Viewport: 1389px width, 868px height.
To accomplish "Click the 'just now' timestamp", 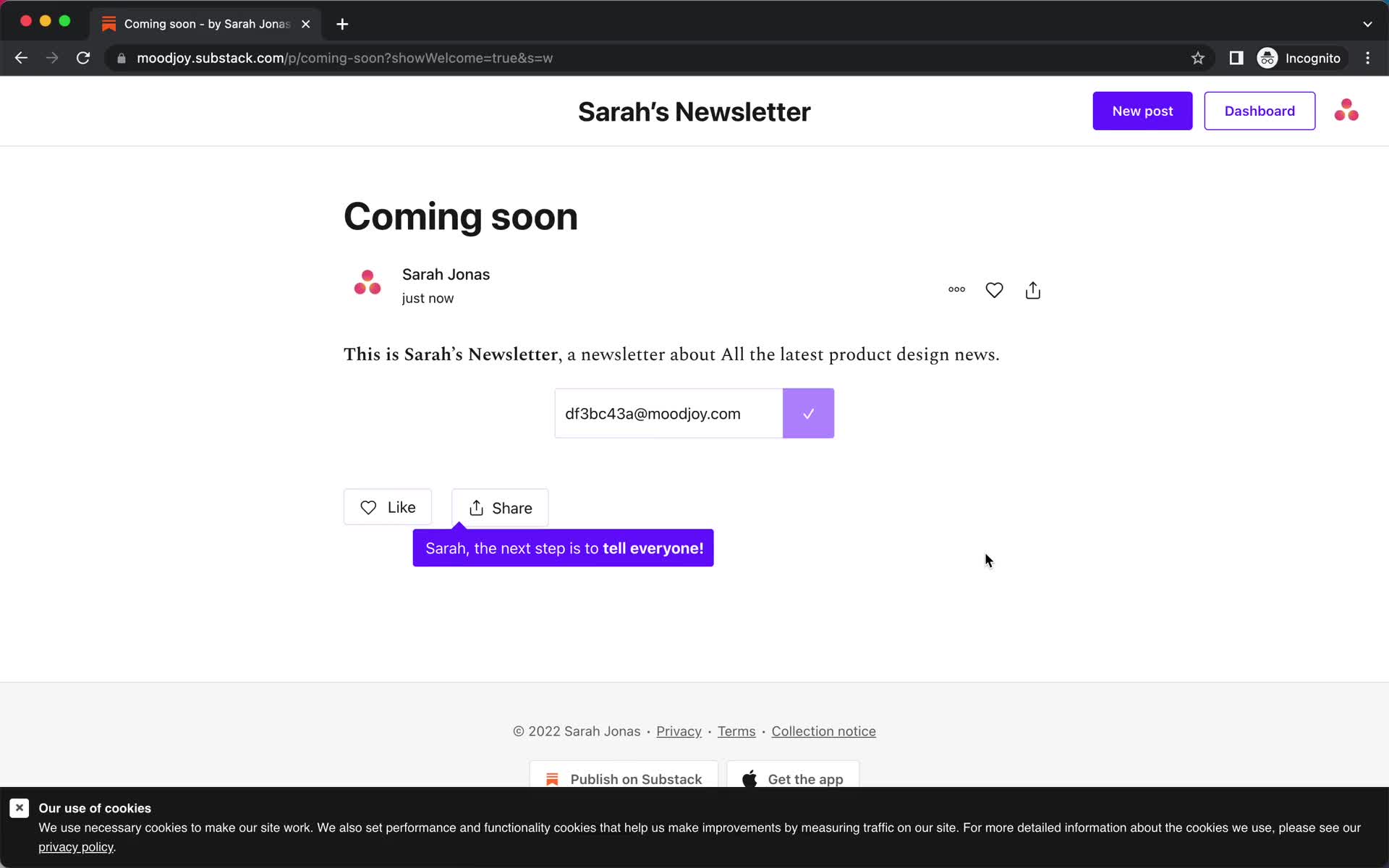I will [x=428, y=298].
